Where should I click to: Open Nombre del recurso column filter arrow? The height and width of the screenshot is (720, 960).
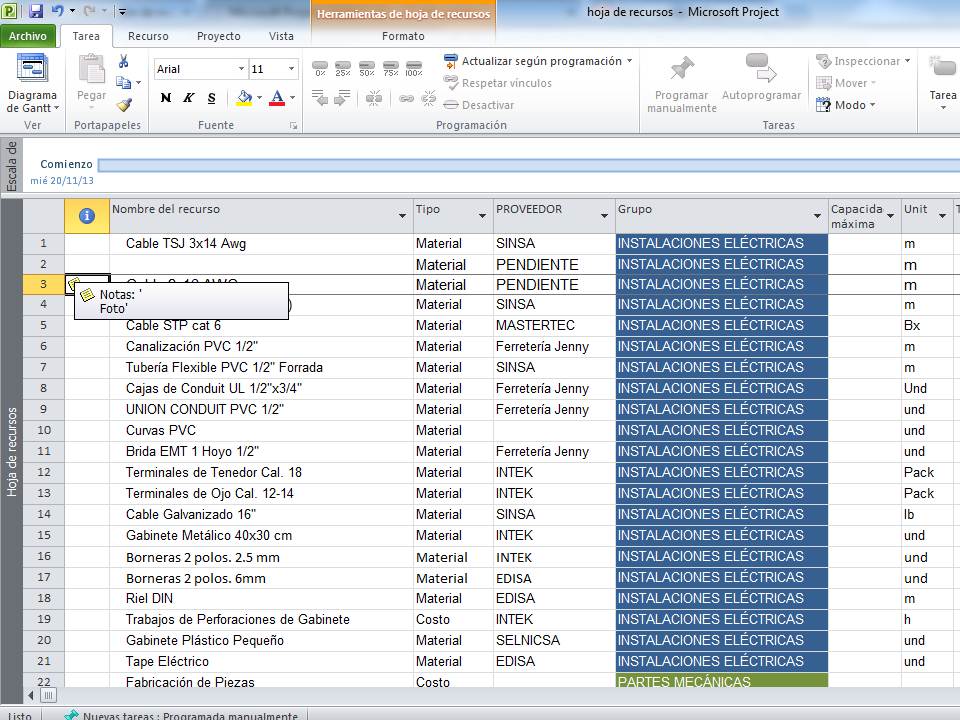pos(402,216)
